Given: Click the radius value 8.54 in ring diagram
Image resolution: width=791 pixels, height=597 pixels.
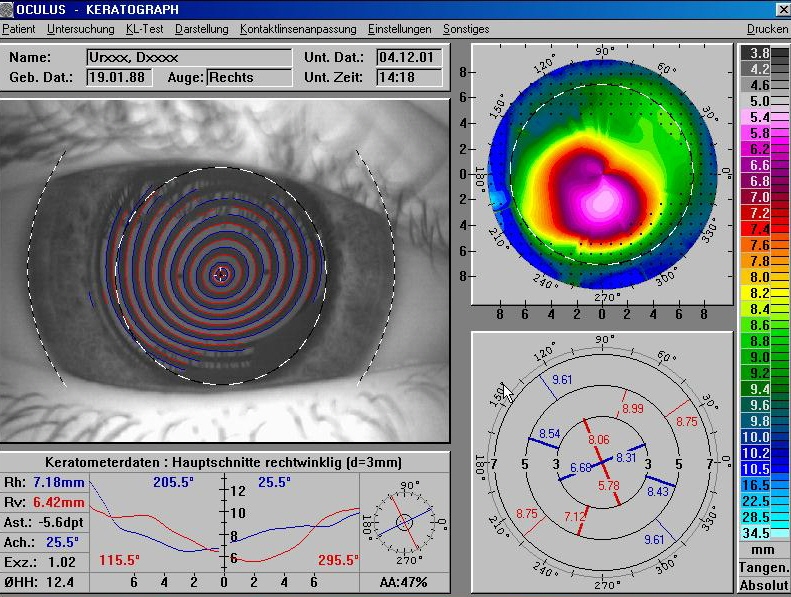Looking at the screenshot, I should (x=549, y=434).
